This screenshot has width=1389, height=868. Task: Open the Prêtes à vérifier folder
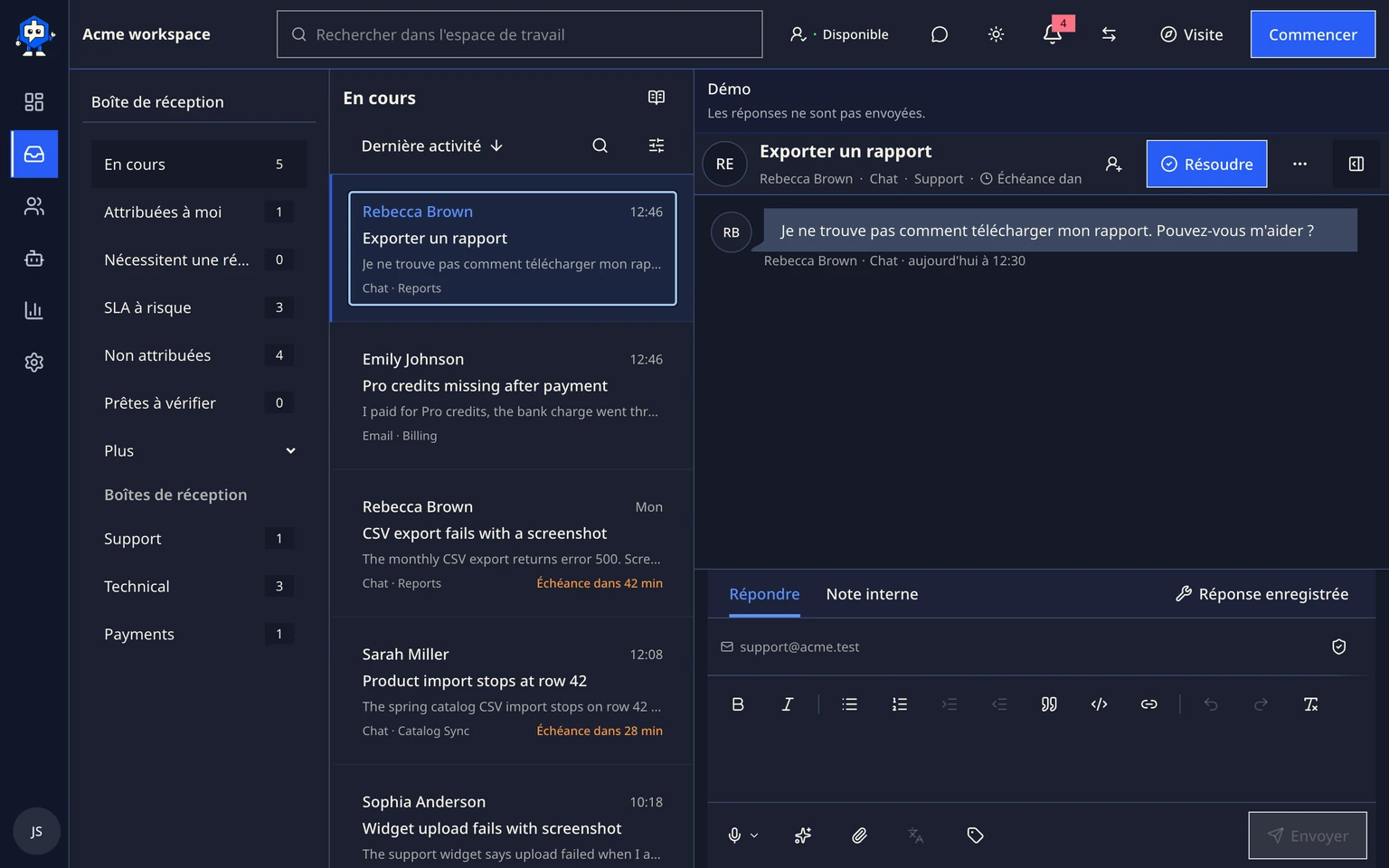(199, 402)
